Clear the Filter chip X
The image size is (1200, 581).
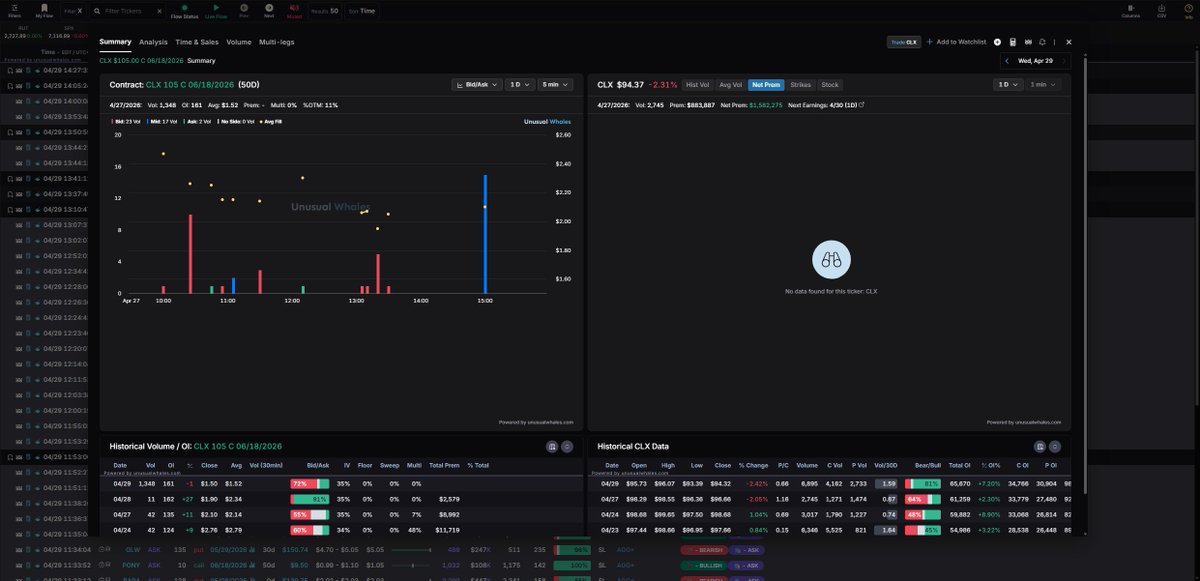[81, 11]
